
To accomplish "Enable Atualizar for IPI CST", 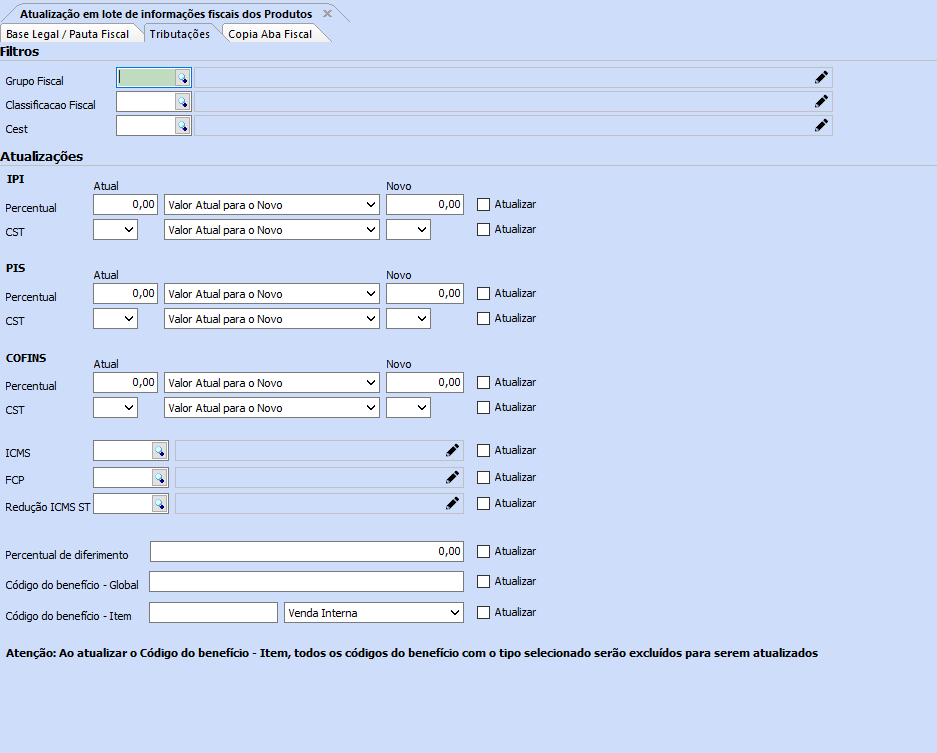I will [483, 229].
